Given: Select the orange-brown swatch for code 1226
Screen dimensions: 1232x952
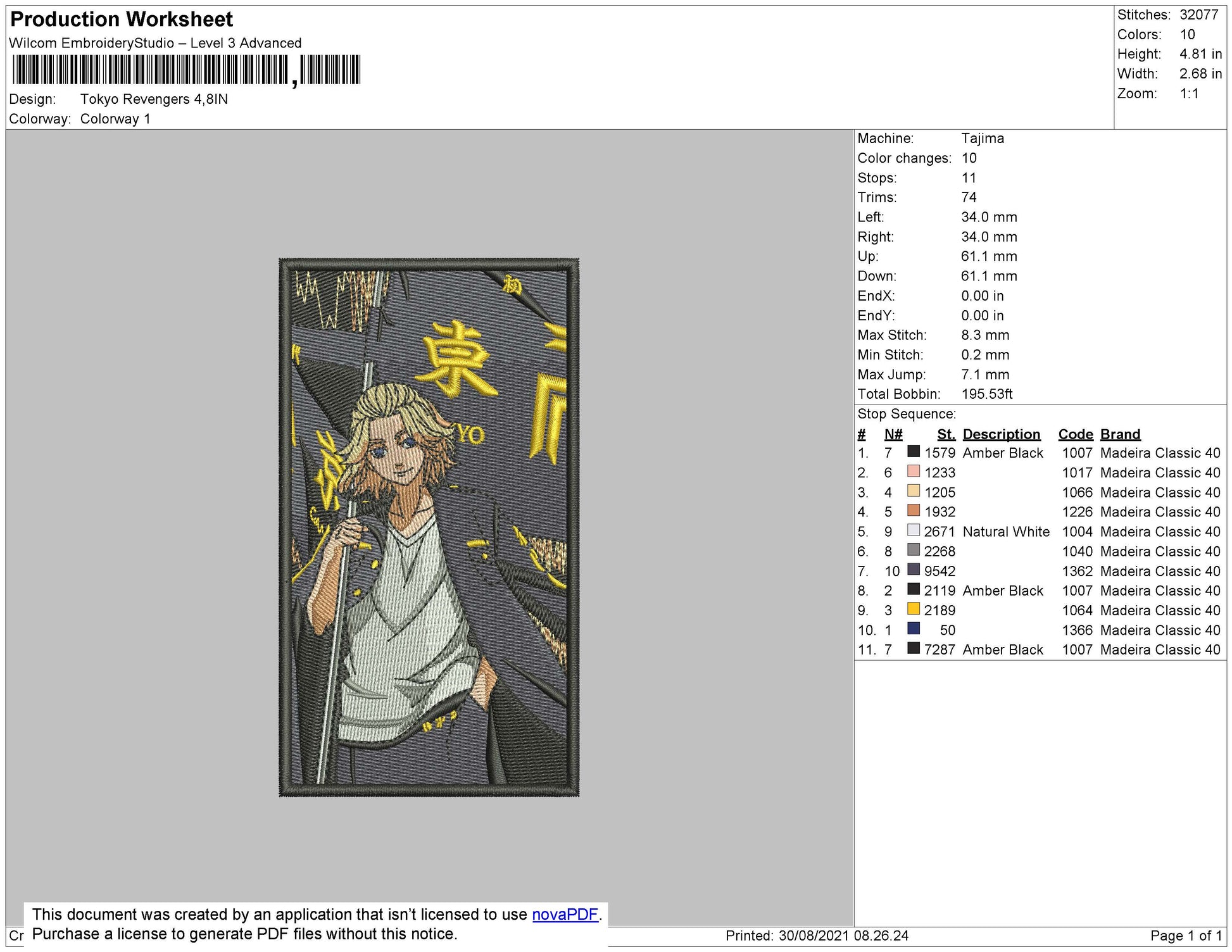Looking at the screenshot, I should click(913, 510).
